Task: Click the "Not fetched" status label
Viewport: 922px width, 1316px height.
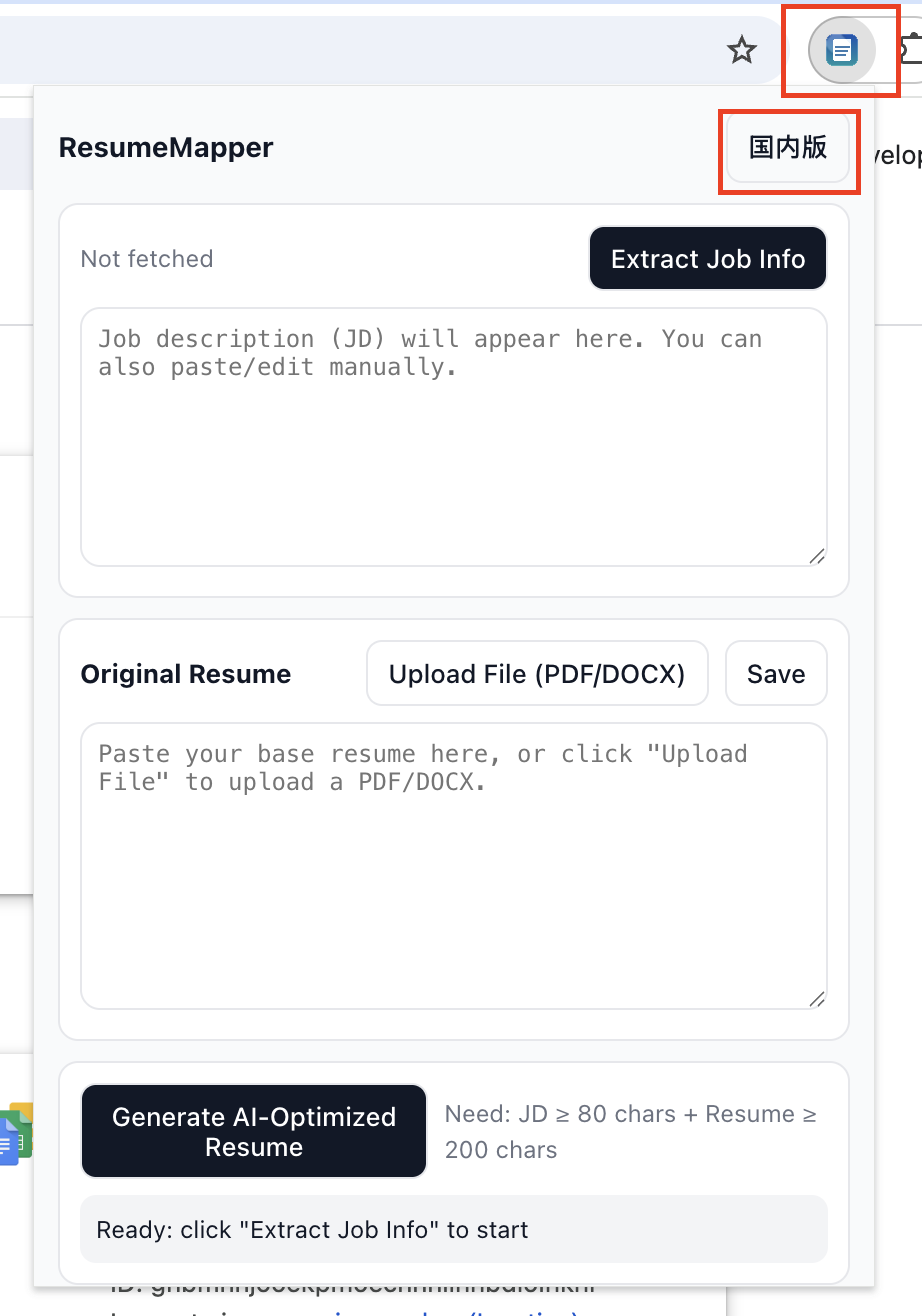Action: point(147,259)
